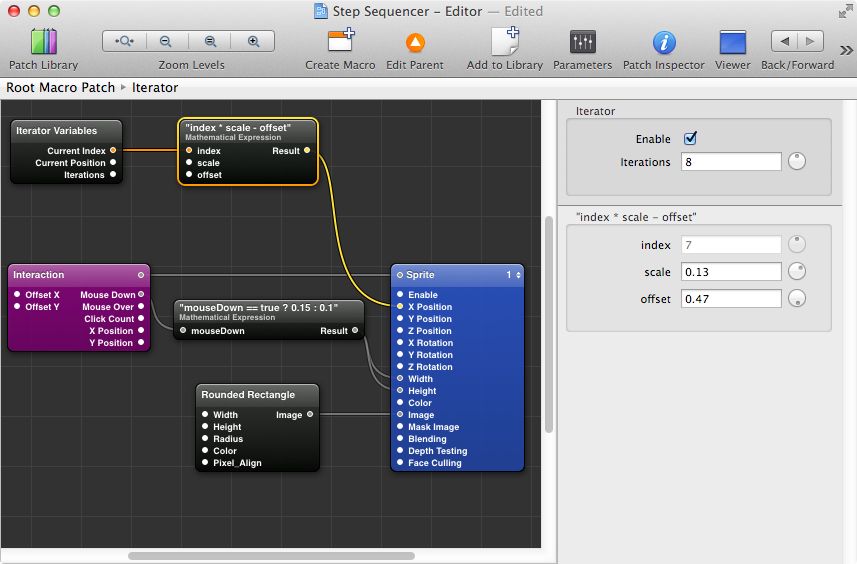The width and height of the screenshot is (857, 564).
Task: Click the zoom out magnifier
Action: click(x=166, y=42)
